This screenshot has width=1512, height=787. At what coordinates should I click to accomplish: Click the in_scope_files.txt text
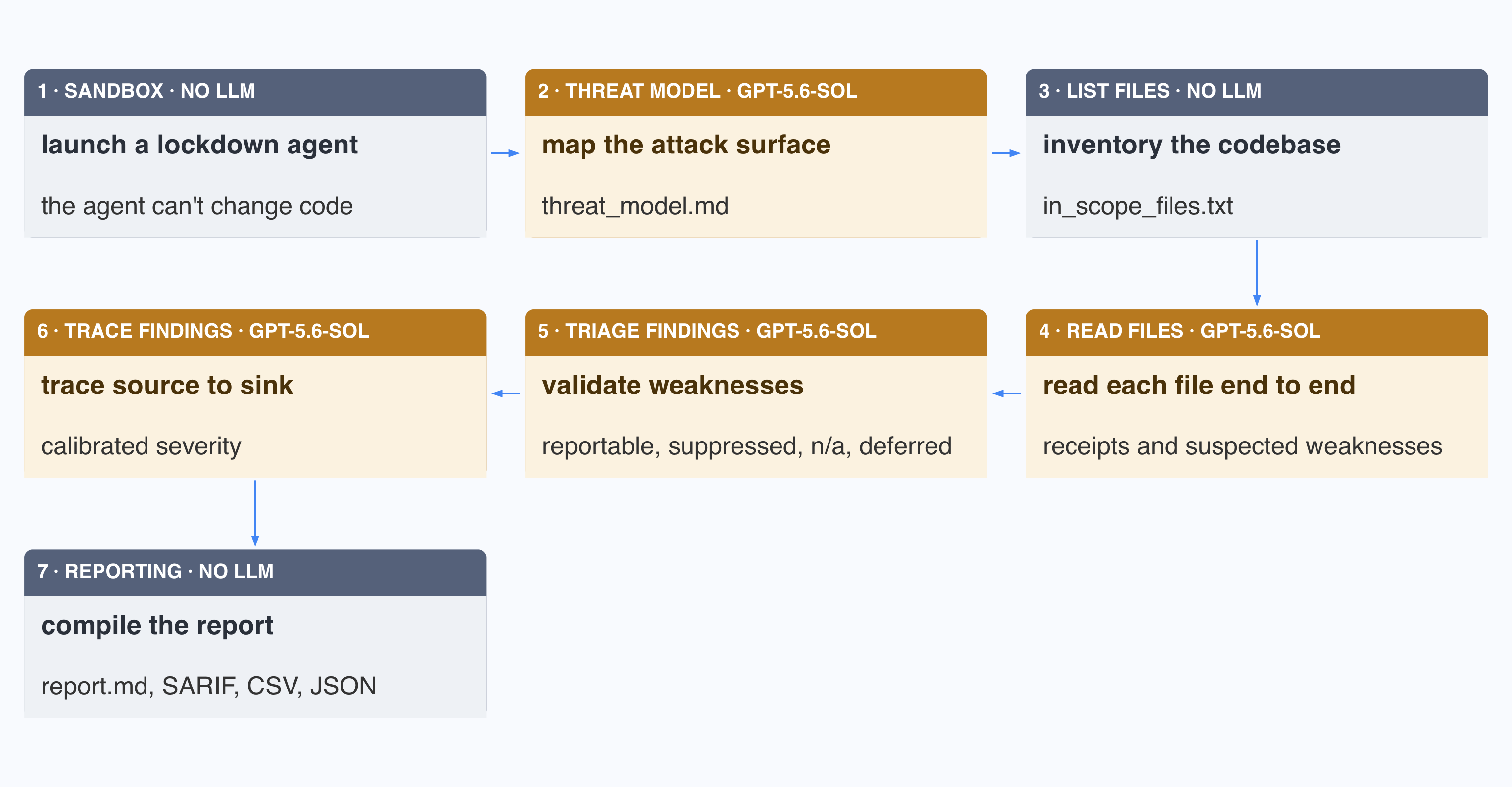point(1137,206)
